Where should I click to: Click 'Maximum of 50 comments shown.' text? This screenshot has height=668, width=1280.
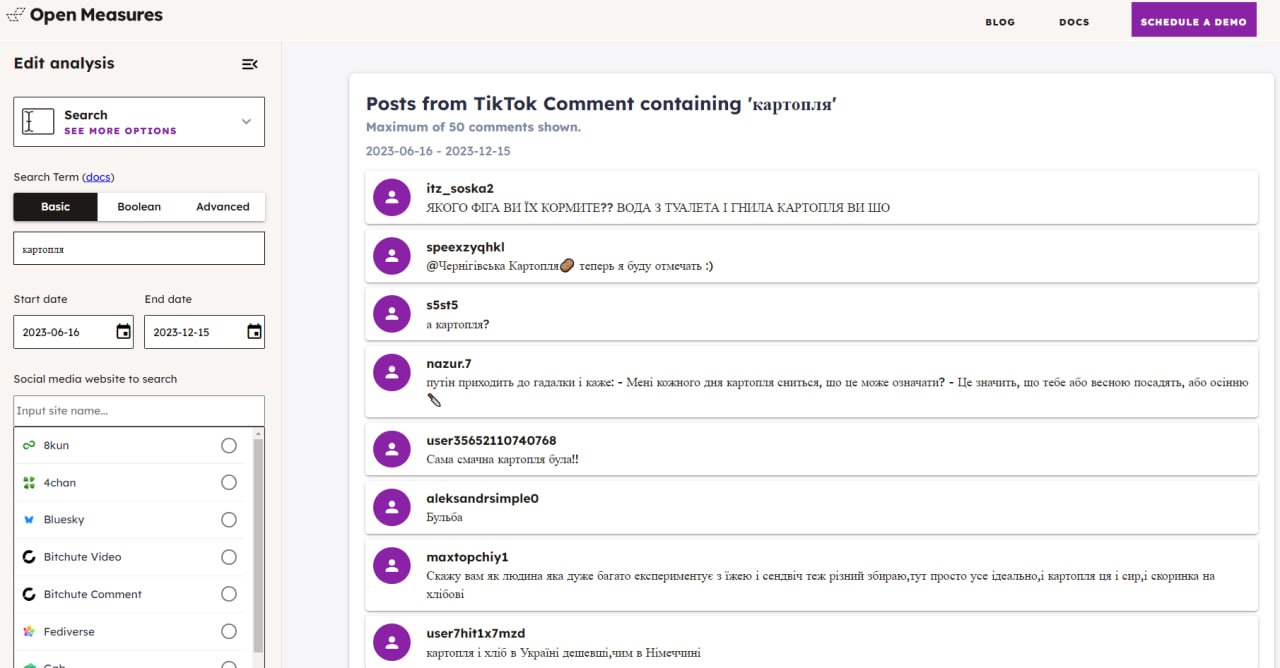[x=473, y=127]
